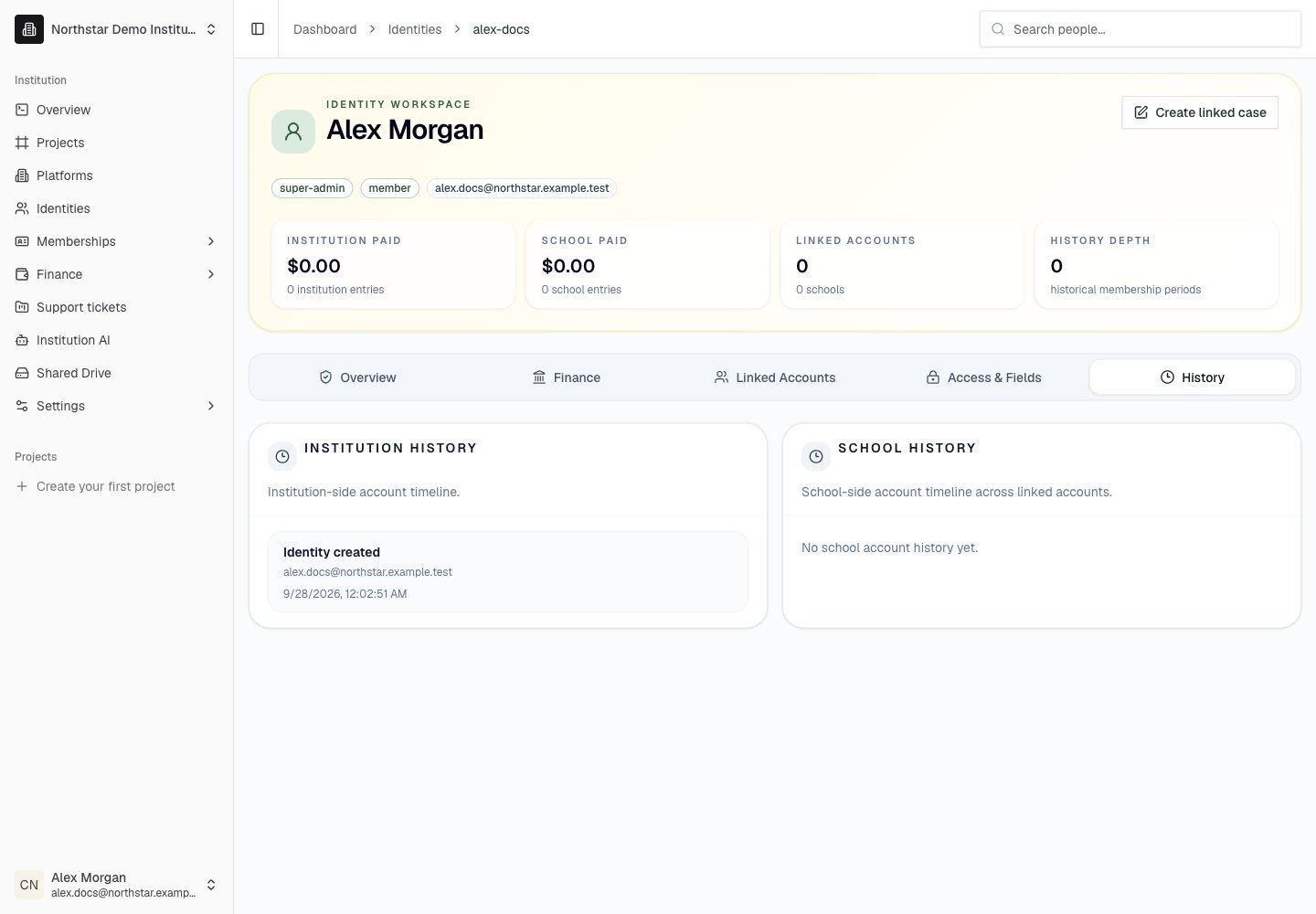The image size is (1316, 914).
Task: Expand the Settings submenu chevron
Action: [211, 406]
